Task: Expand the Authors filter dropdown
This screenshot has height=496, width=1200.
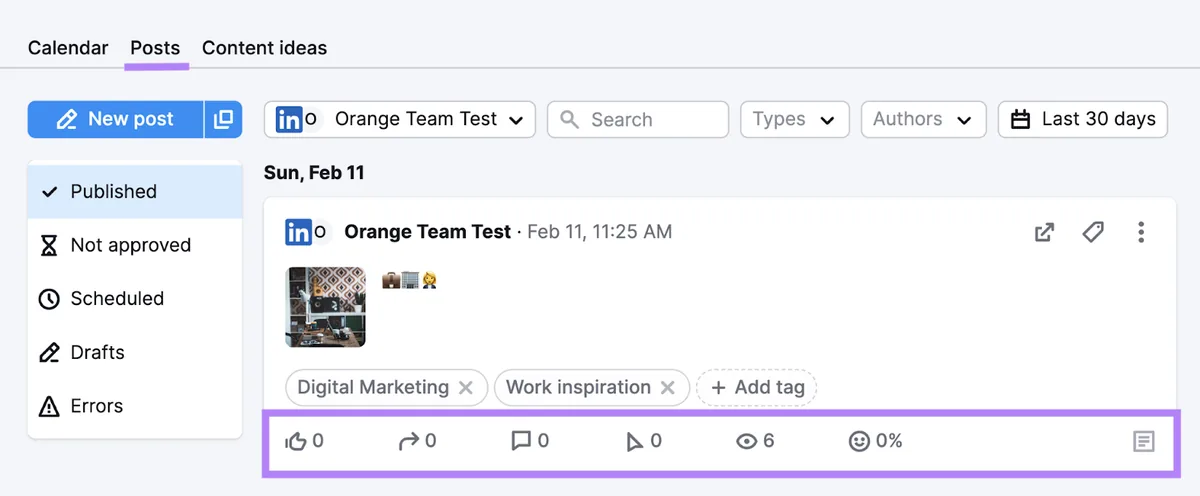Action: pos(923,119)
